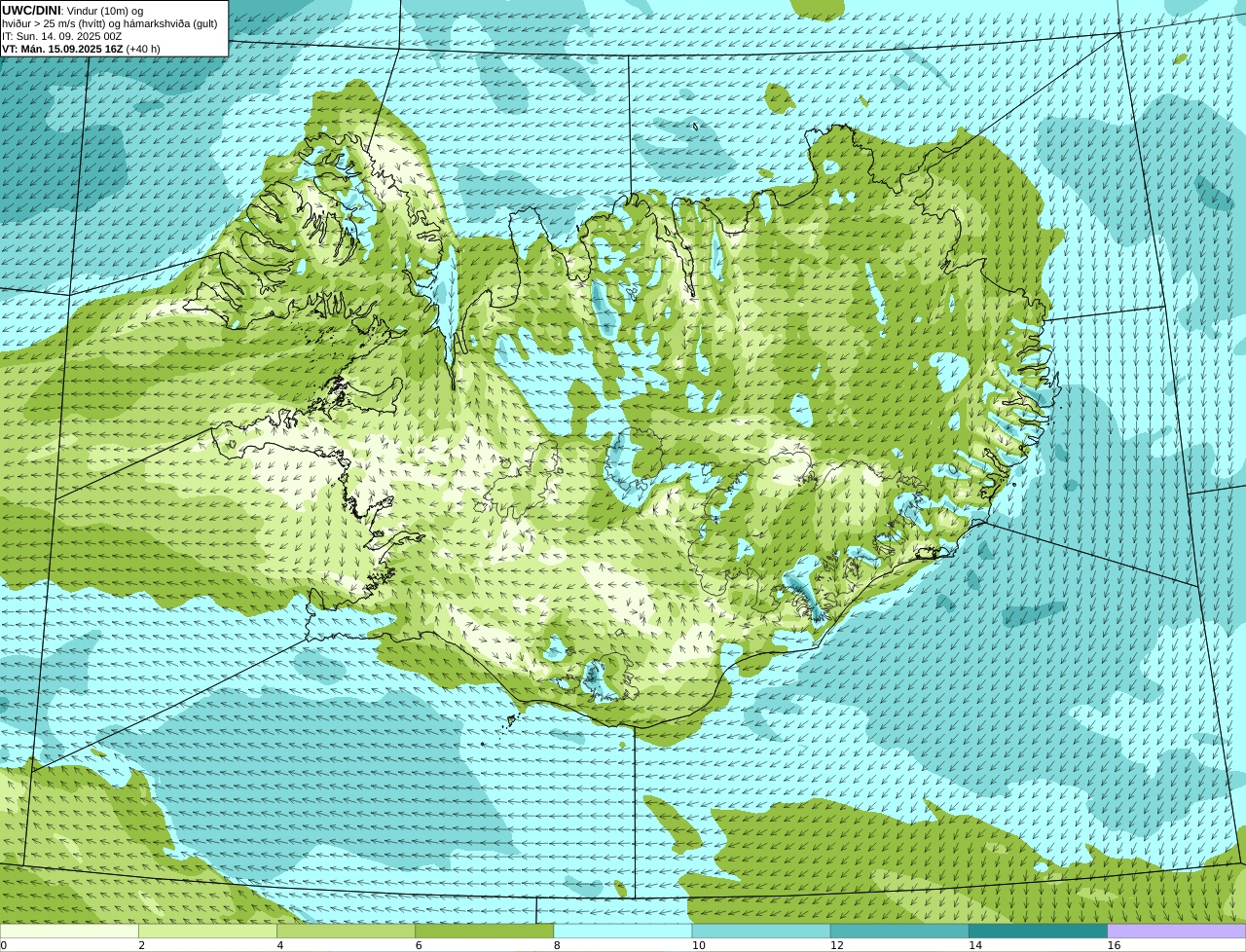Click the '12' label on the color scale

tap(837, 945)
